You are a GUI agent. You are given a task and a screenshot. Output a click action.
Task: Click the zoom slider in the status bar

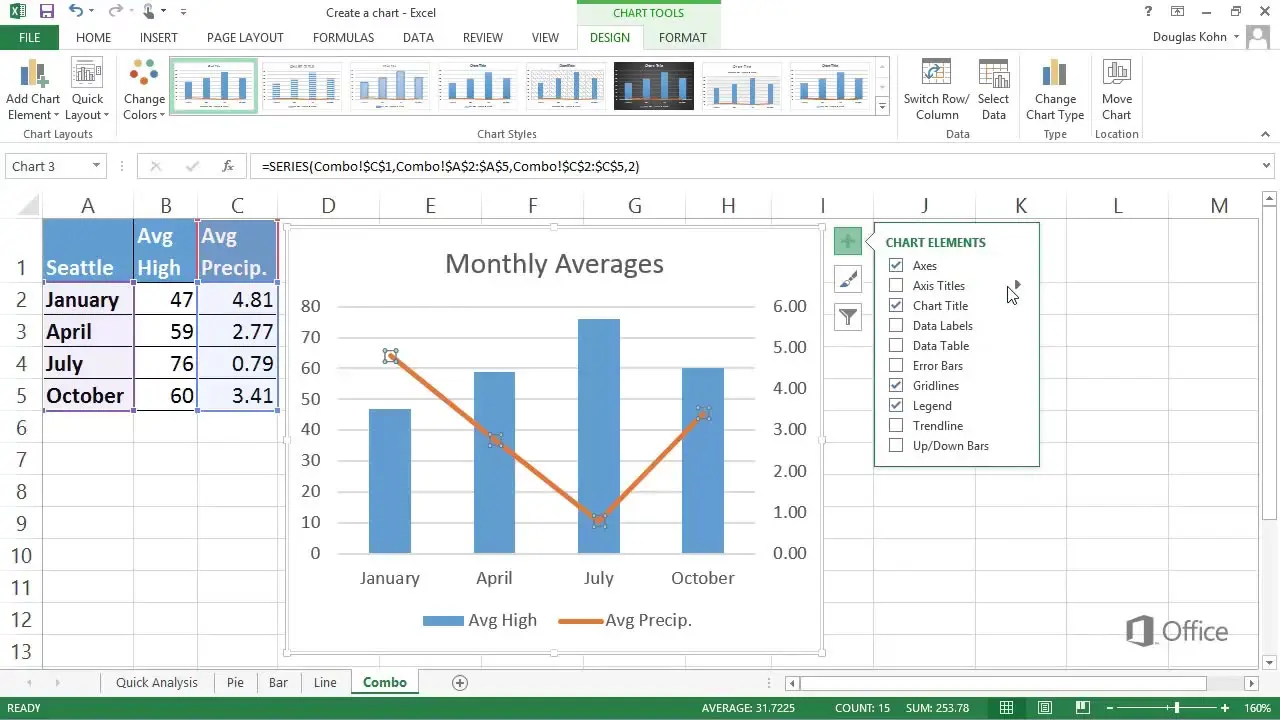(1176, 709)
